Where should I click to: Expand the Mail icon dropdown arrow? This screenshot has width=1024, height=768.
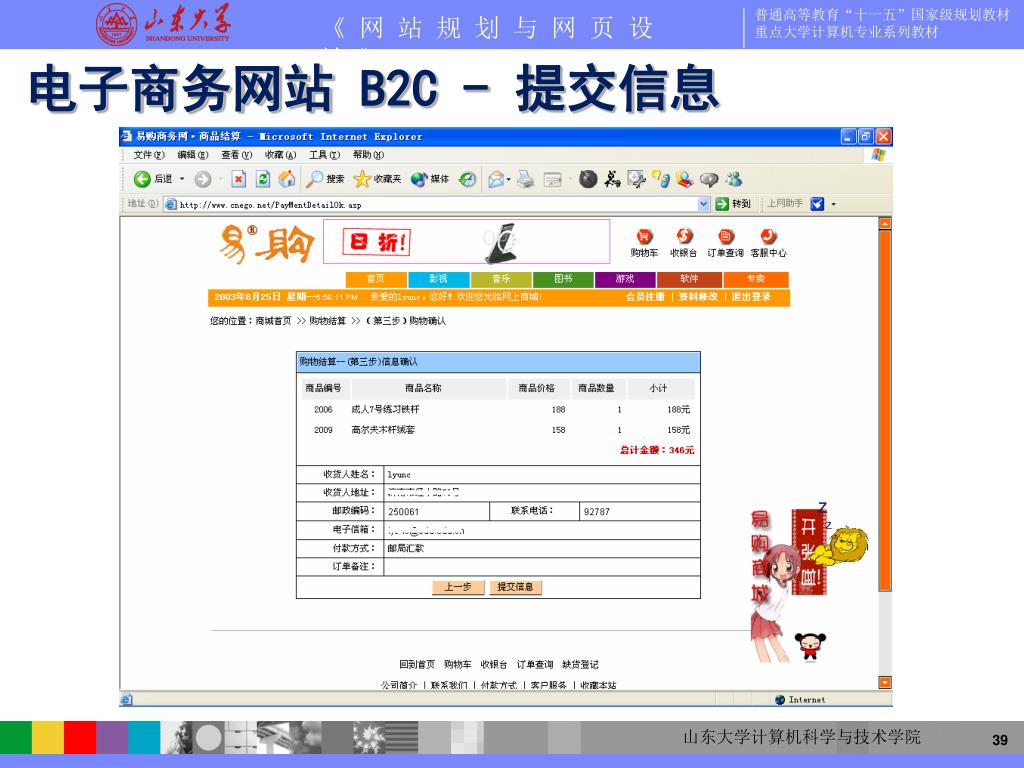point(509,179)
